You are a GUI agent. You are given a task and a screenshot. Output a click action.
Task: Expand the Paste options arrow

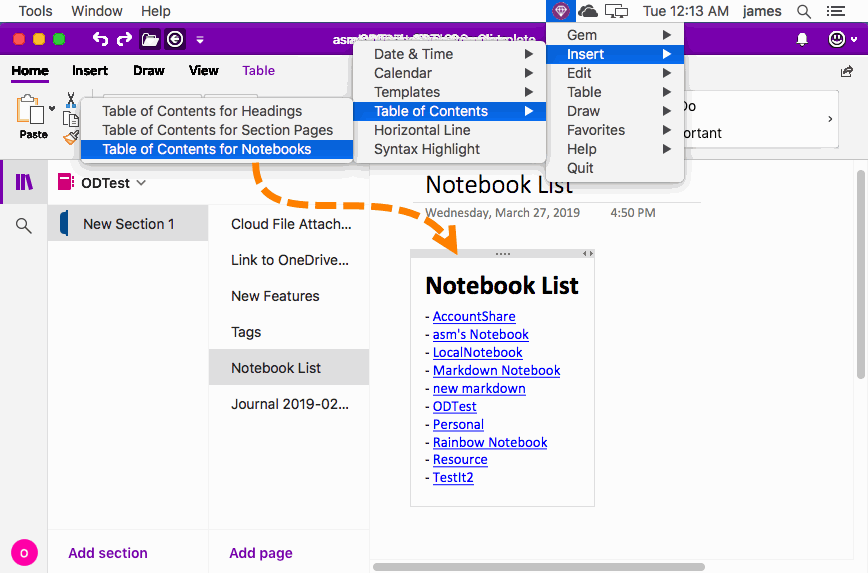(52, 109)
